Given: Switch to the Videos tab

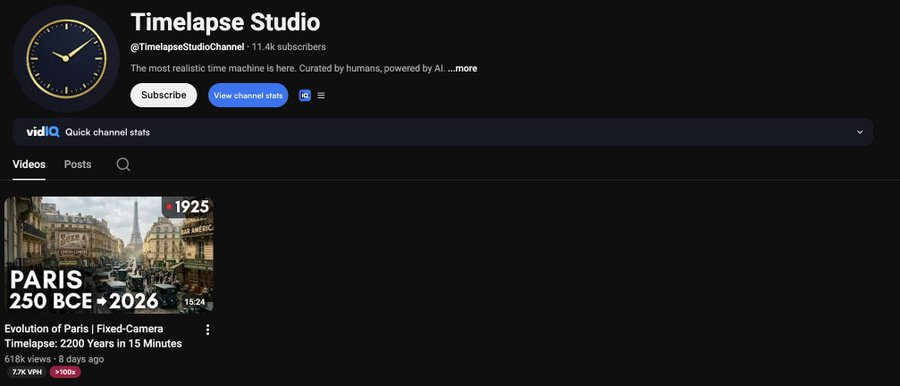Looking at the screenshot, I should click(29, 164).
